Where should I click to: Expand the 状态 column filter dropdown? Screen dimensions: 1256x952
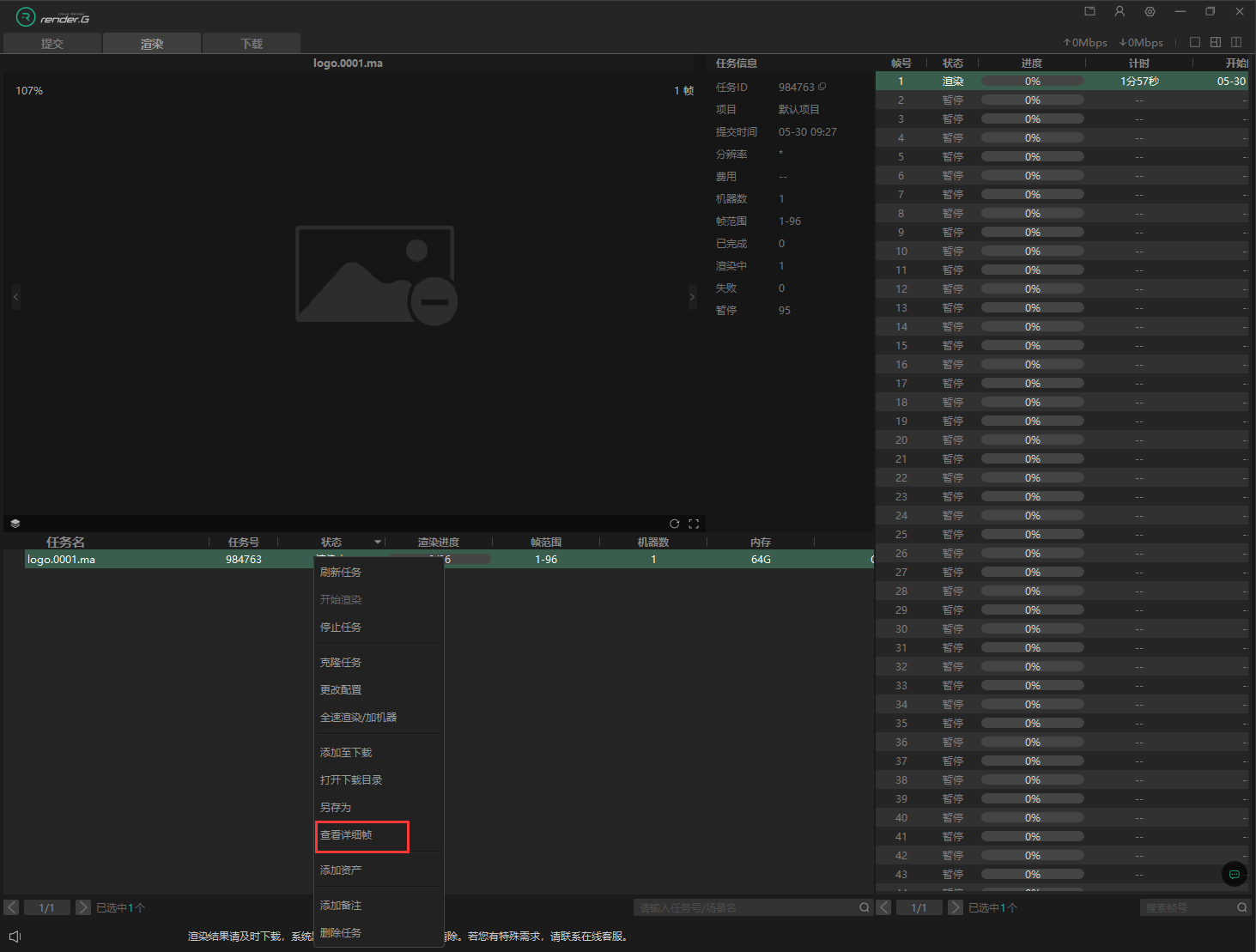[378, 543]
